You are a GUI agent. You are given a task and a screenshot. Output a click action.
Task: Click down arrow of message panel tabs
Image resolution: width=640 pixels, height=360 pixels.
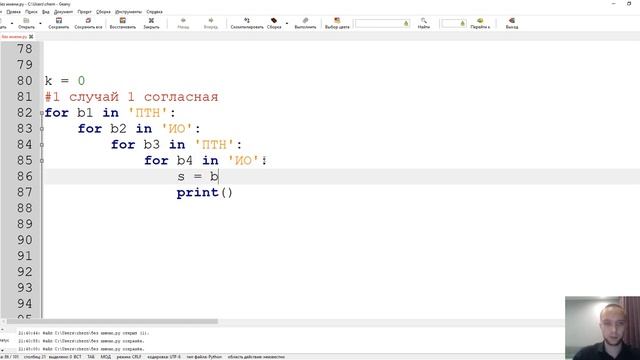pyautogui.click(x=2, y=350)
